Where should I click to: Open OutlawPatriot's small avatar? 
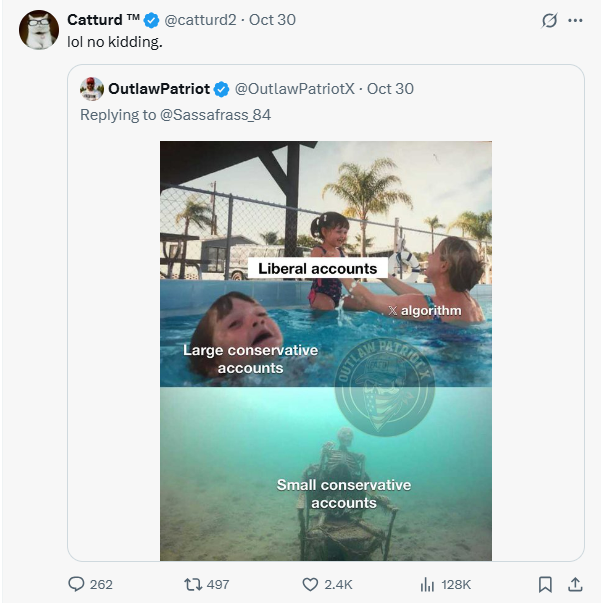[92, 89]
